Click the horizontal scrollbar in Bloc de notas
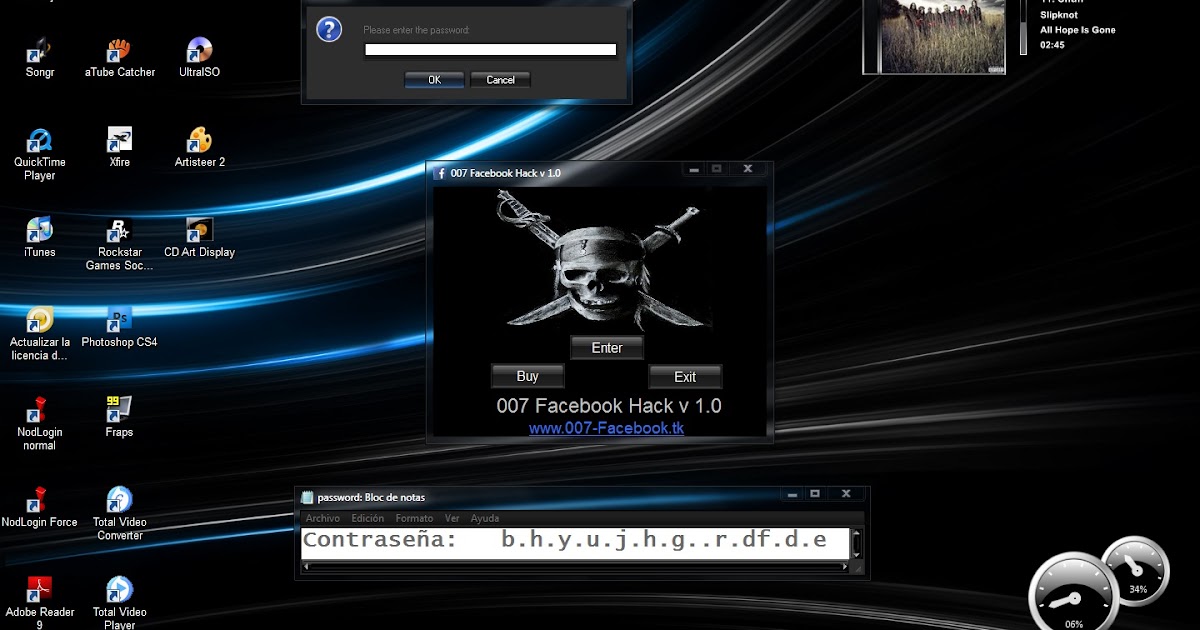1200x630 pixels. tap(575, 567)
